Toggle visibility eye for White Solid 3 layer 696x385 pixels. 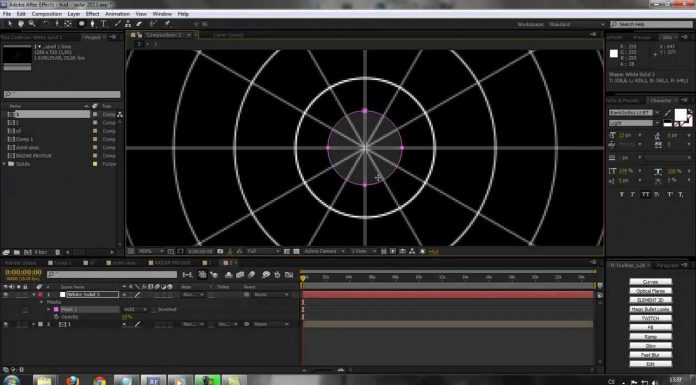point(6,294)
